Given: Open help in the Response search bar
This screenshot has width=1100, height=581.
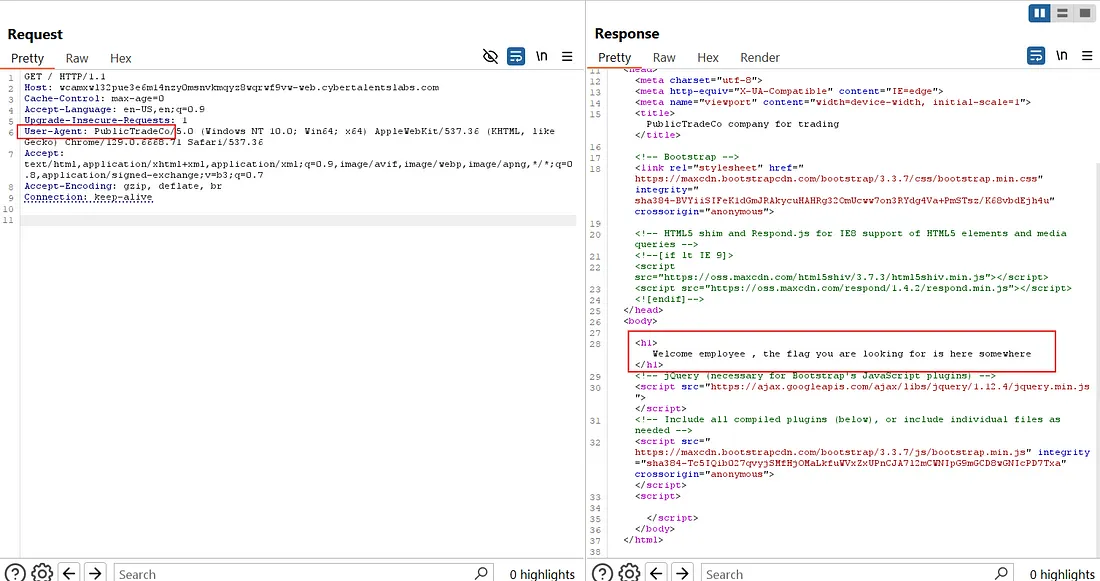Looking at the screenshot, I should (x=602, y=573).
